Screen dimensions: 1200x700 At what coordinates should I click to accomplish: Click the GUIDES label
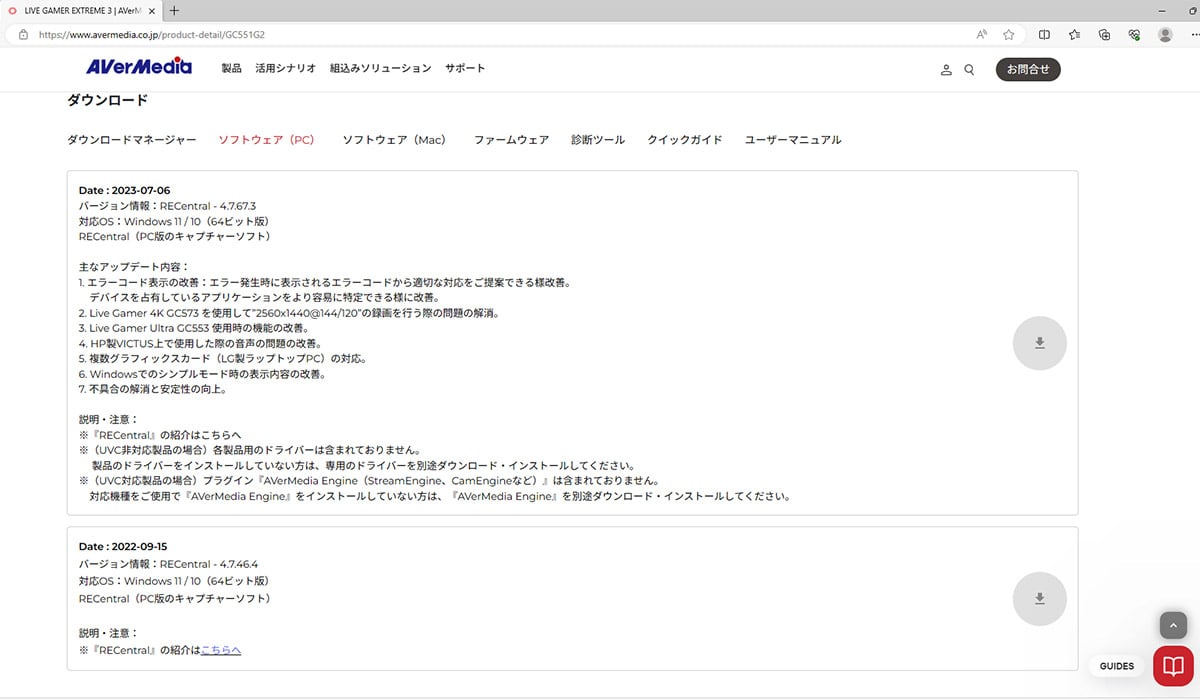[1117, 666]
